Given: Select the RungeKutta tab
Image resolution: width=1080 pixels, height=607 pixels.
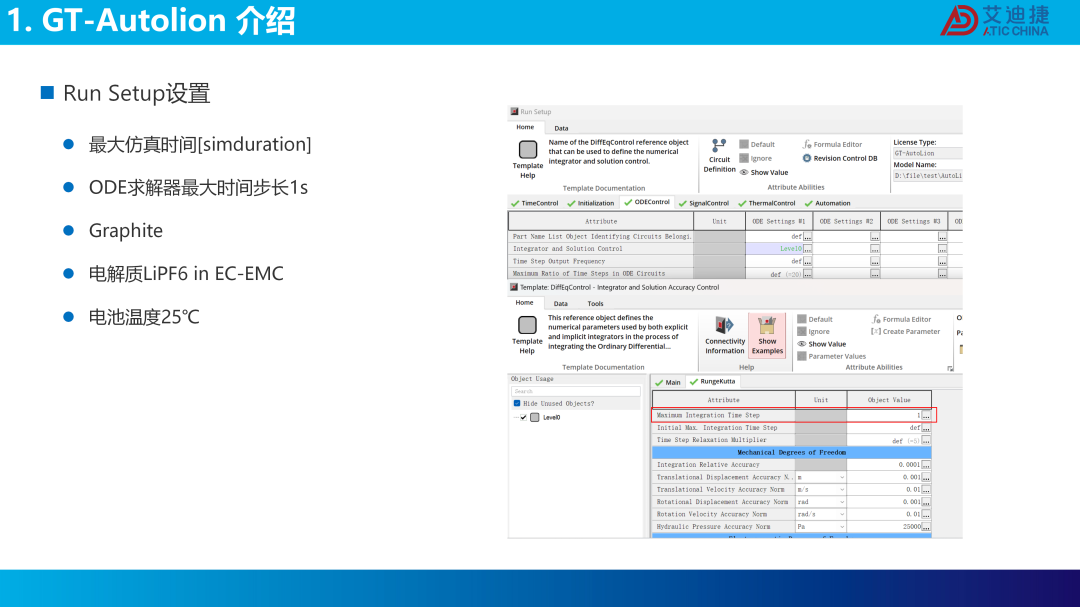Looking at the screenshot, I should [x=713, y=382].
